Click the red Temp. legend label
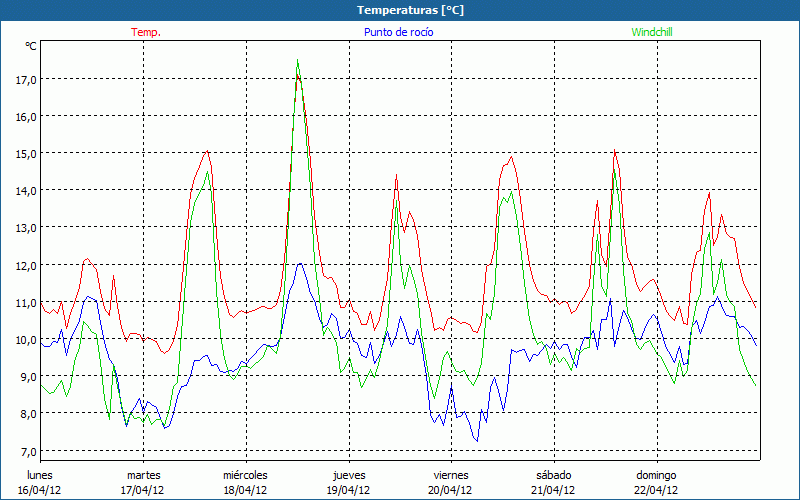This screenshot has width=800, height=500. 145,32
